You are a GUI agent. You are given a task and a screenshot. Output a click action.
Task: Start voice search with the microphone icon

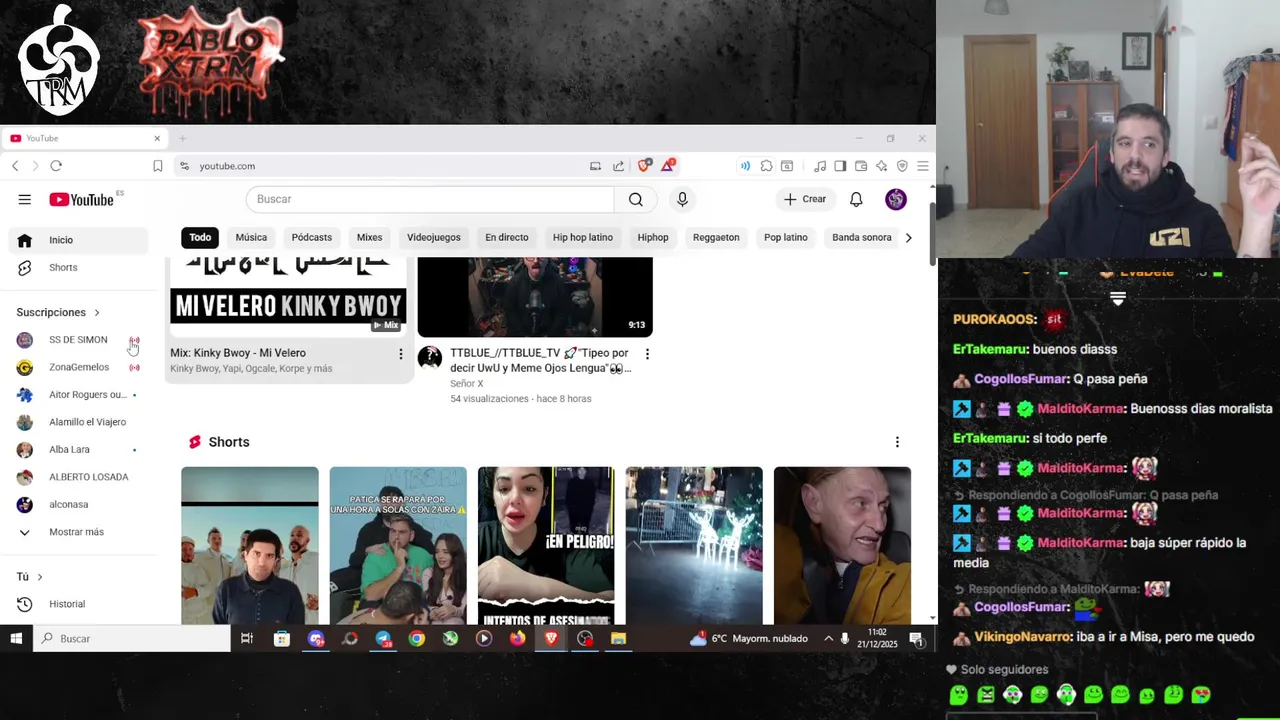click(x=682, y=199)
